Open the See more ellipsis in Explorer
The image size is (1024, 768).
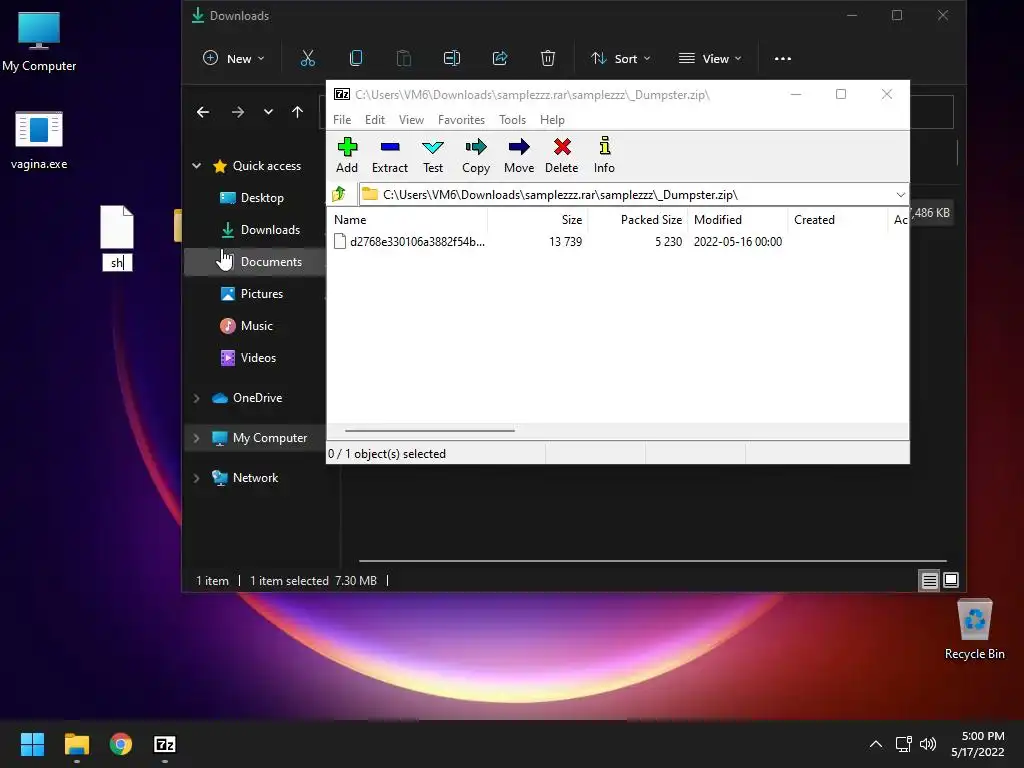(x=782, y=59)
